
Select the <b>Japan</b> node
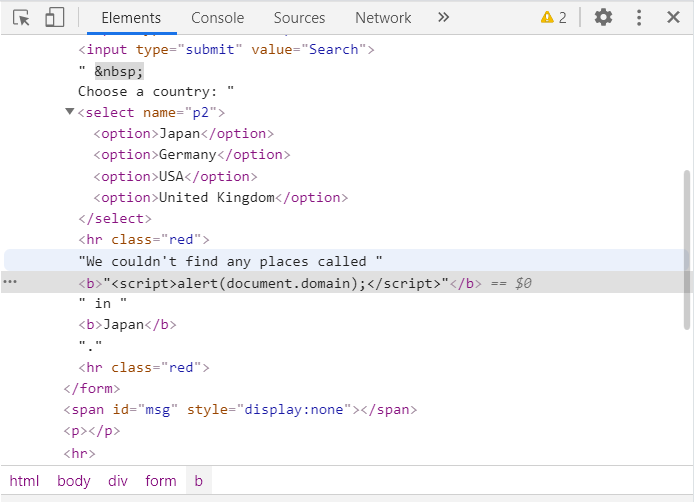pyautogui.click(x=127, y=325)
